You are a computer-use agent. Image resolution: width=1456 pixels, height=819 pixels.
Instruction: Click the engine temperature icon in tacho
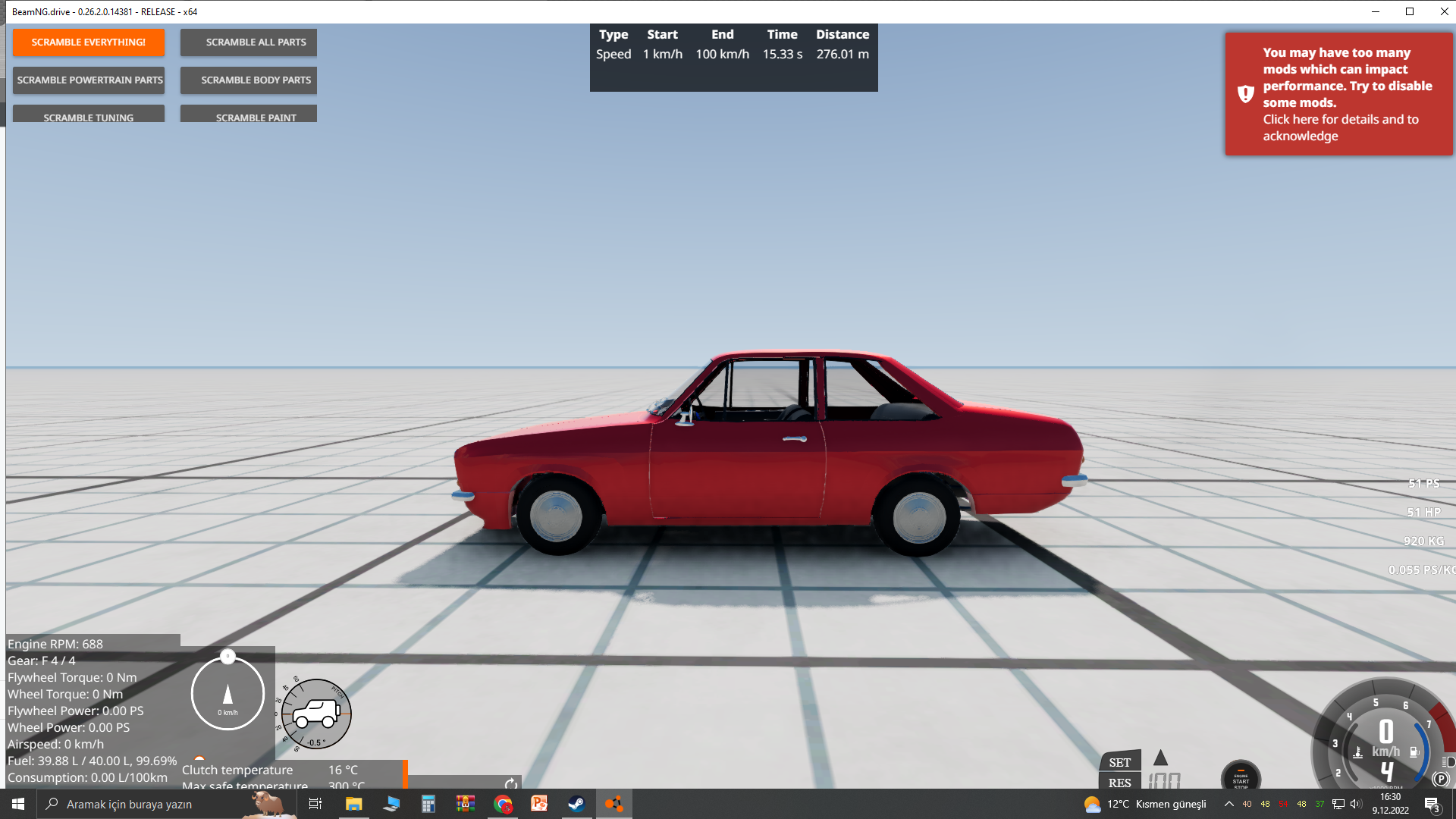(1357, 752)
